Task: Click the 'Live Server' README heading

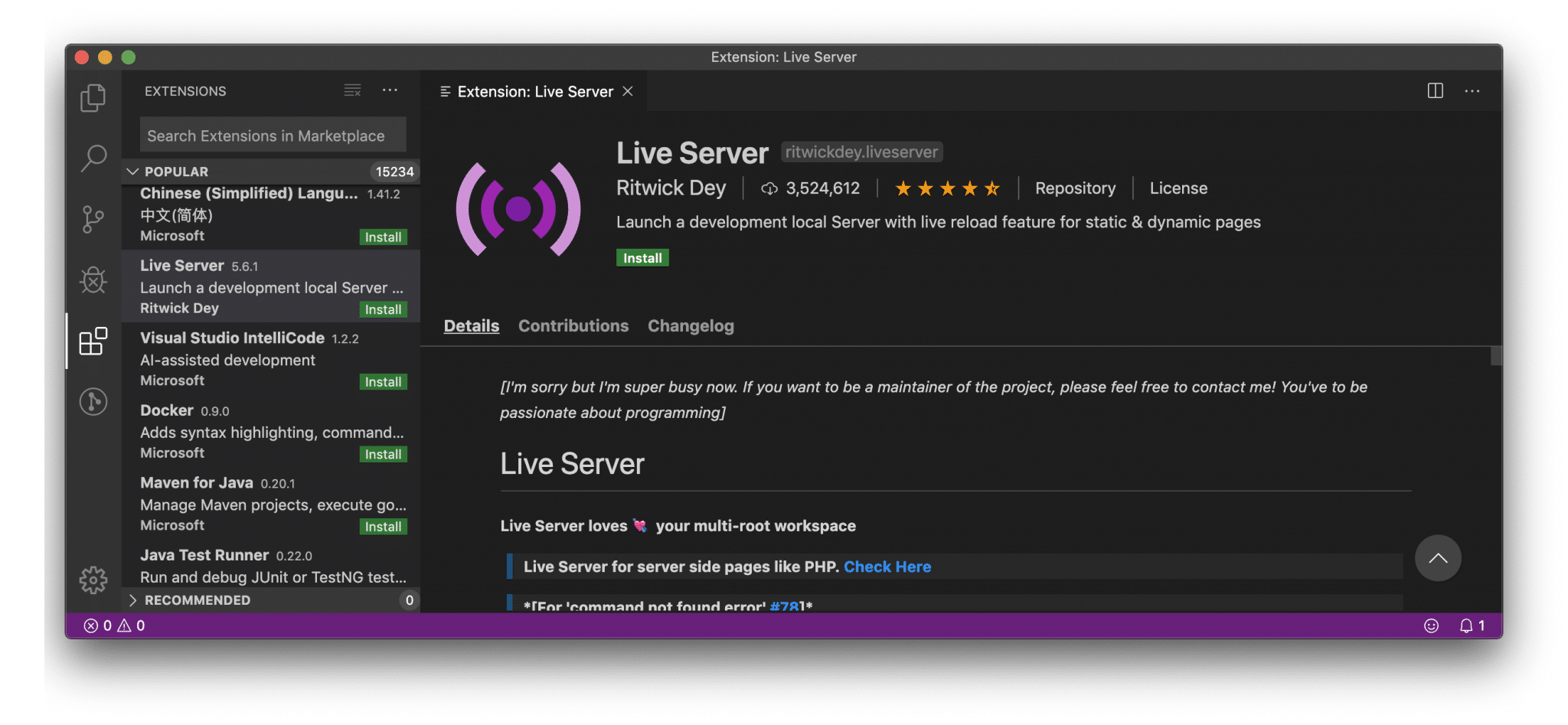Action: 572,464
